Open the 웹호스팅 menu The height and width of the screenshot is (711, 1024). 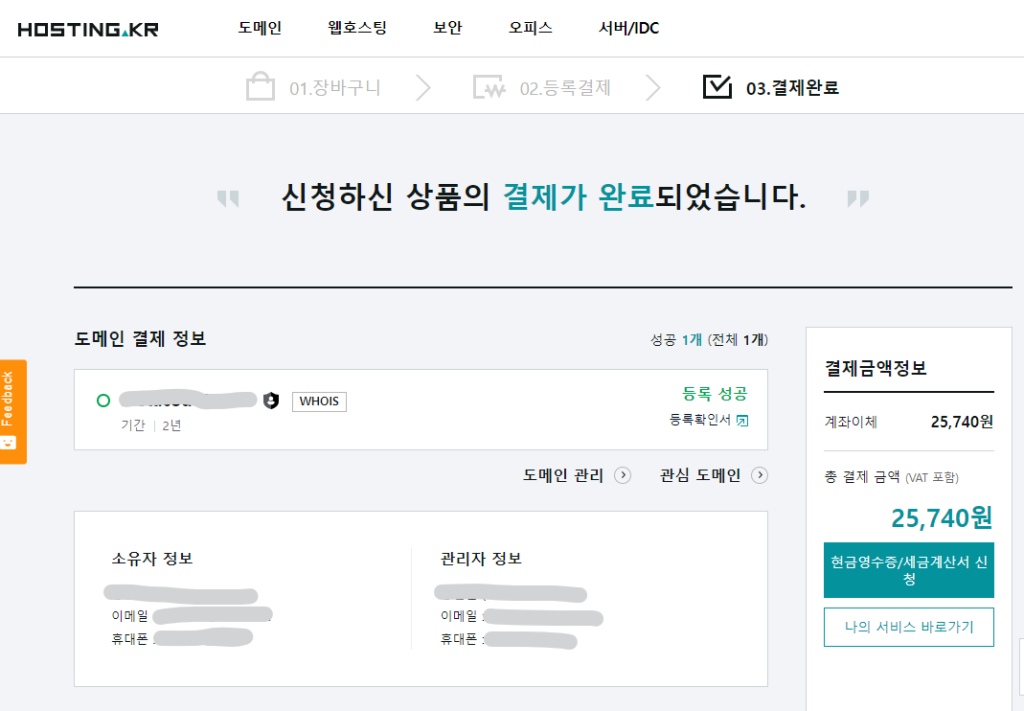click(x=357, y=28)
